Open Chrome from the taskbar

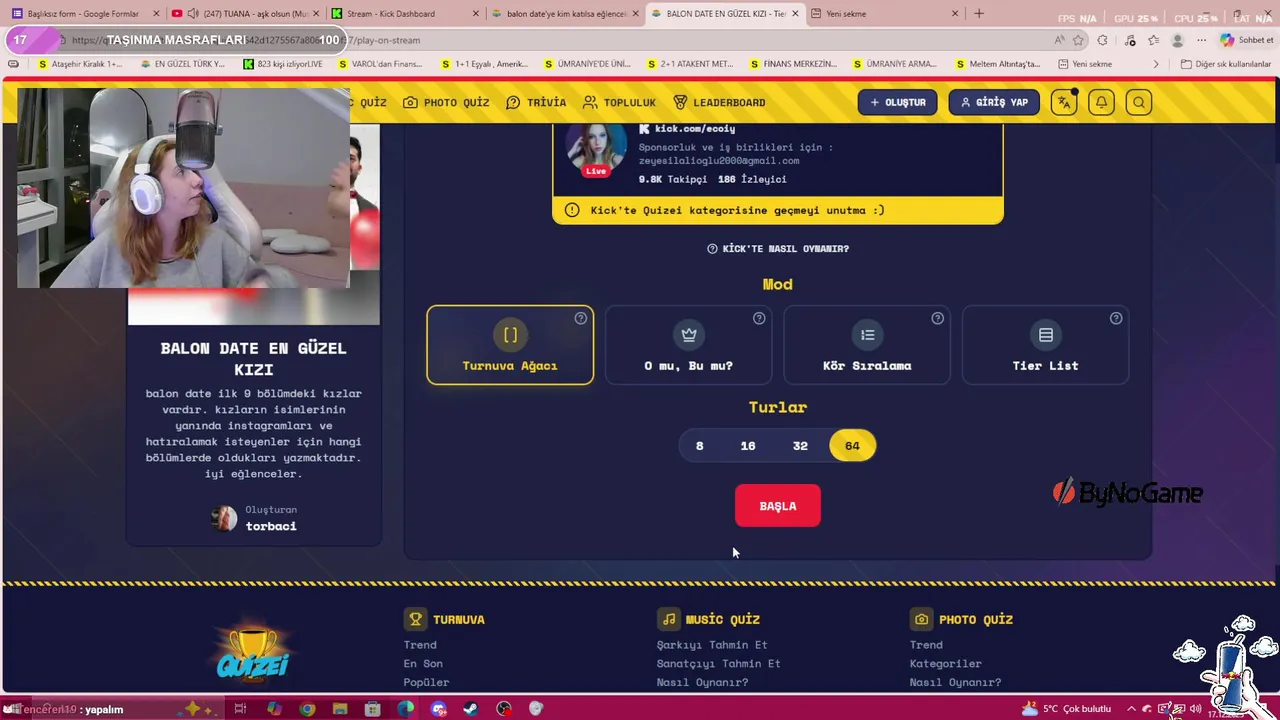click(x=307, y=709)
